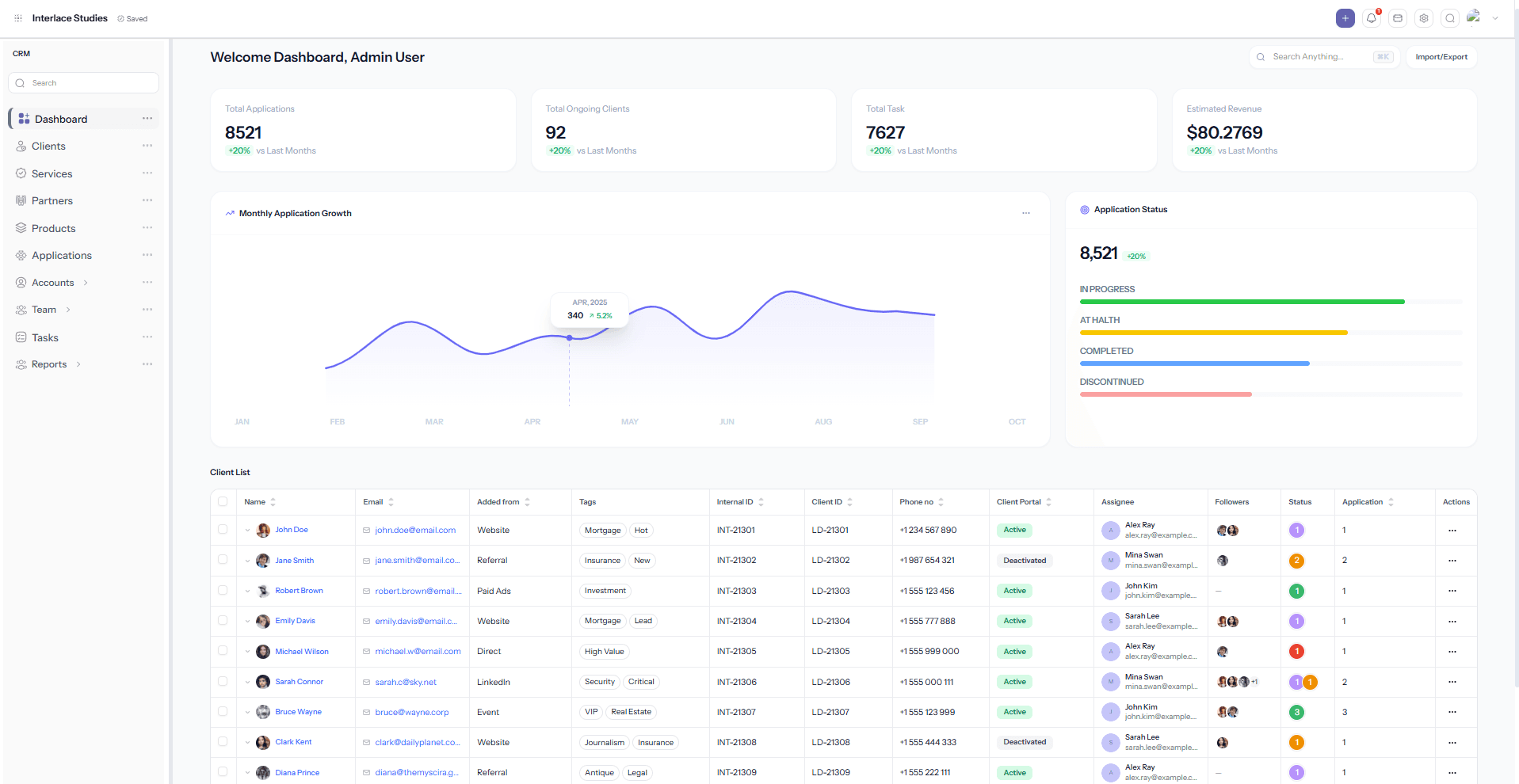The width and height of the screenshot is (1519, 784).
Task: Click the Import/Export button
Action: coord(1441,57)
